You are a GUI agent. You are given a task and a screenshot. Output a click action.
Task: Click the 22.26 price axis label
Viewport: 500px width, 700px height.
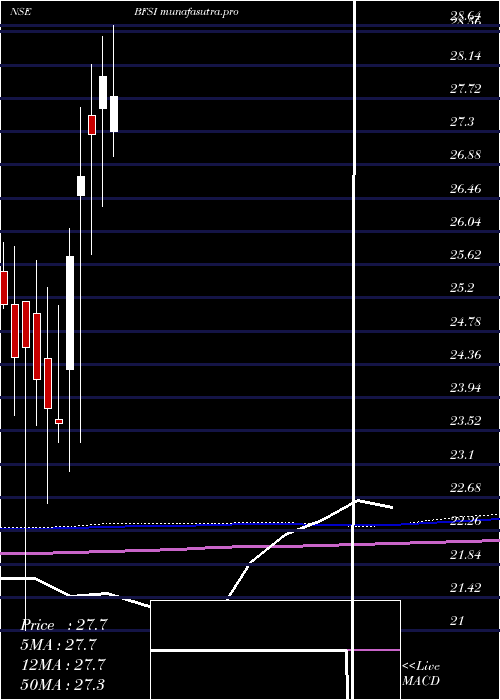(x=465, y=521)
